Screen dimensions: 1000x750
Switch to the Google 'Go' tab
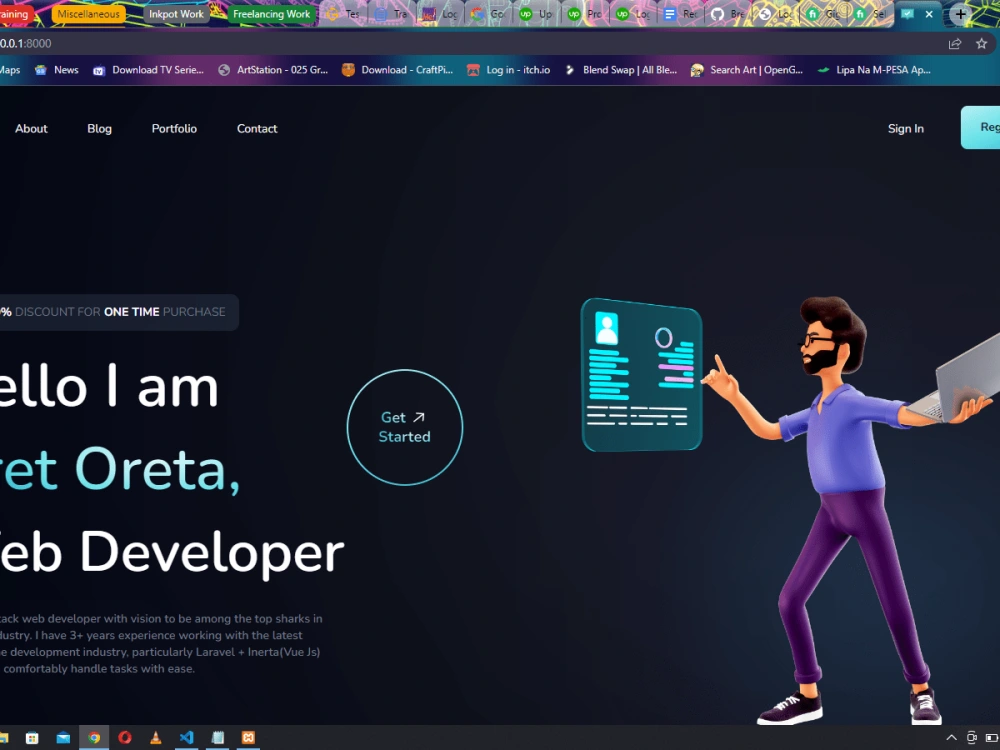click(x=488, y=14)
